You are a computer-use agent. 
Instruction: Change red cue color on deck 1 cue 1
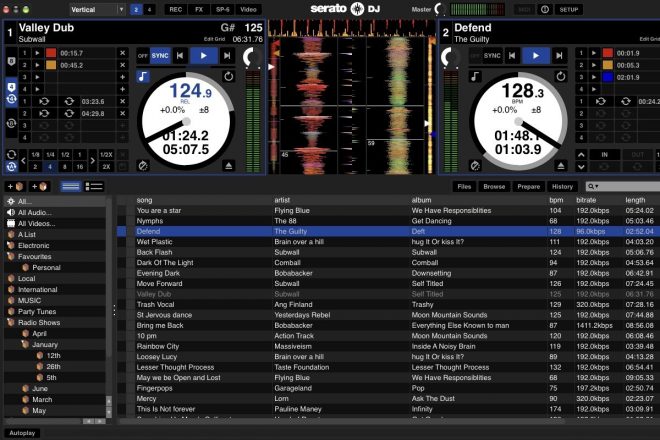[x=51, y=53]
